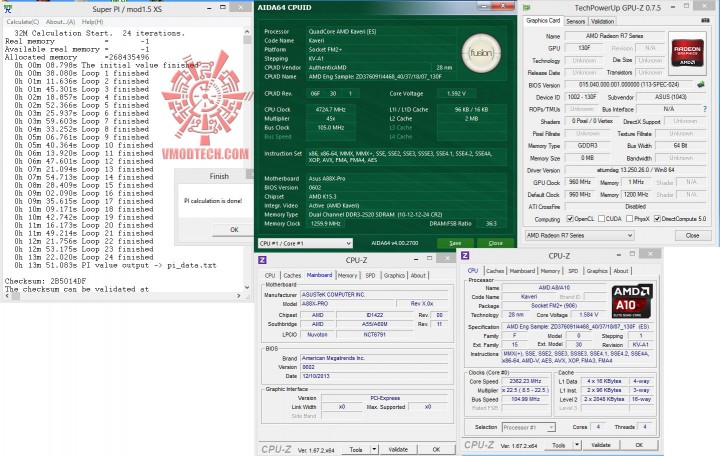Open the CPU #1 / Core #1 dropdown
Screen dimensions: 720x456
[x=305, y=243]
